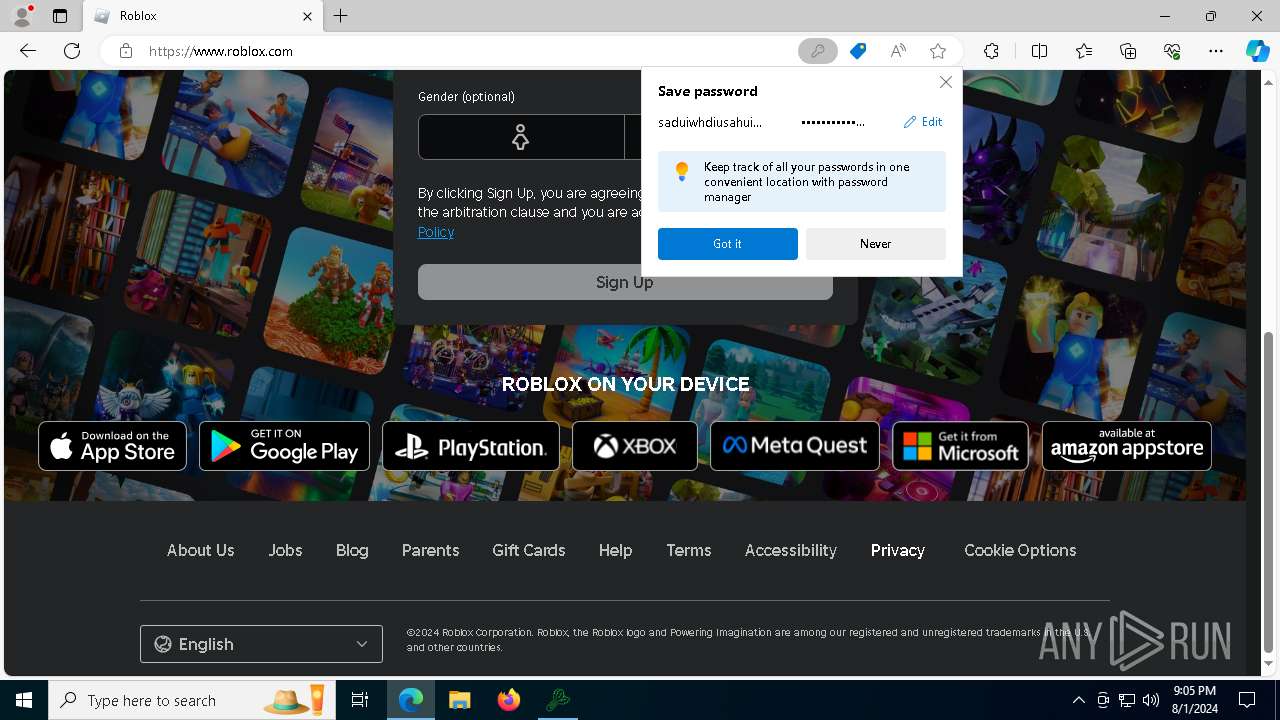Show hidden tray icons chevron

pyautogui.click(x=1078, y=700)
